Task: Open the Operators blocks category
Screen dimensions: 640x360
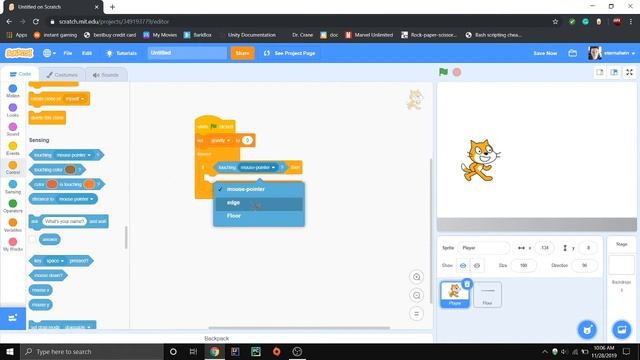Action: 13,206
